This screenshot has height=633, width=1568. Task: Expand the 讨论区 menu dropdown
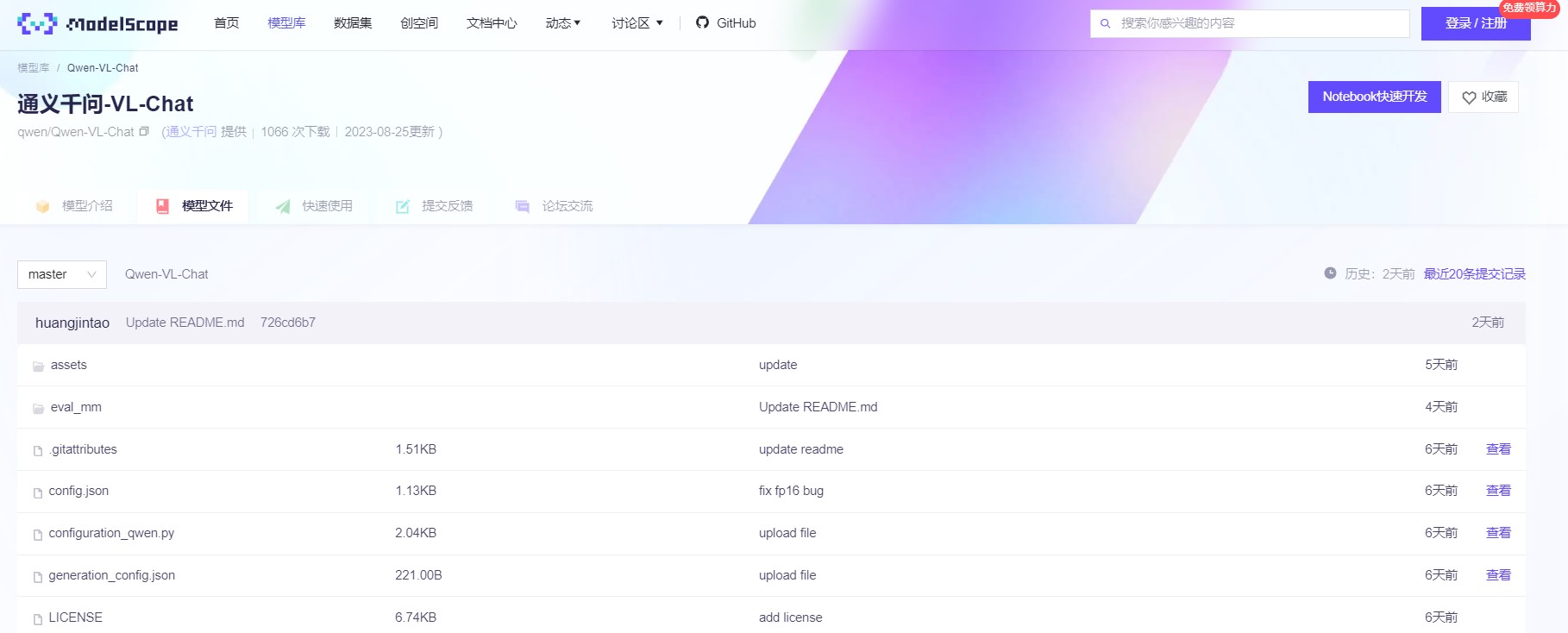click(637, 23)
